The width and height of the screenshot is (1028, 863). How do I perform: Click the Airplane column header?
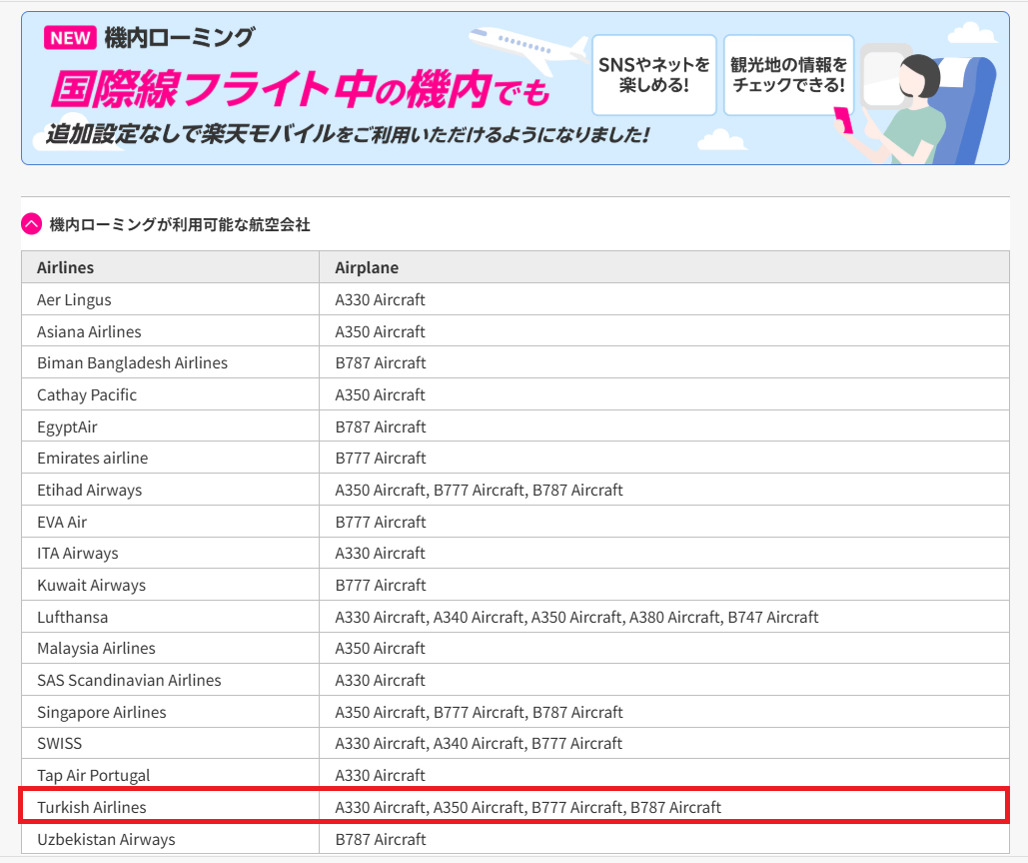(x=367, y=268)
